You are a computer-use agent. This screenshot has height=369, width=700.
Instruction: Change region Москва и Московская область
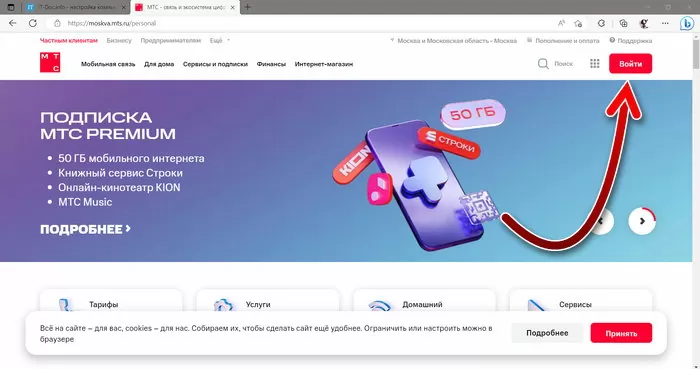click(454, 41)
